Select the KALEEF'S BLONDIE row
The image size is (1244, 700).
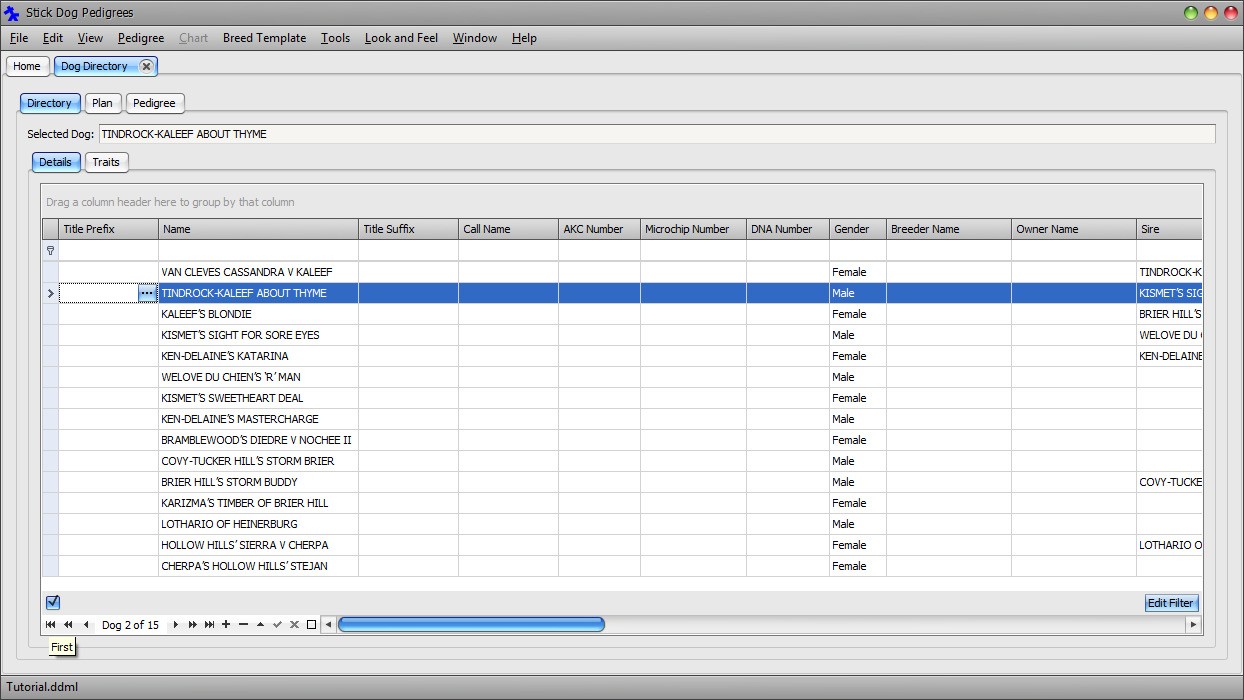click(258, 314)
